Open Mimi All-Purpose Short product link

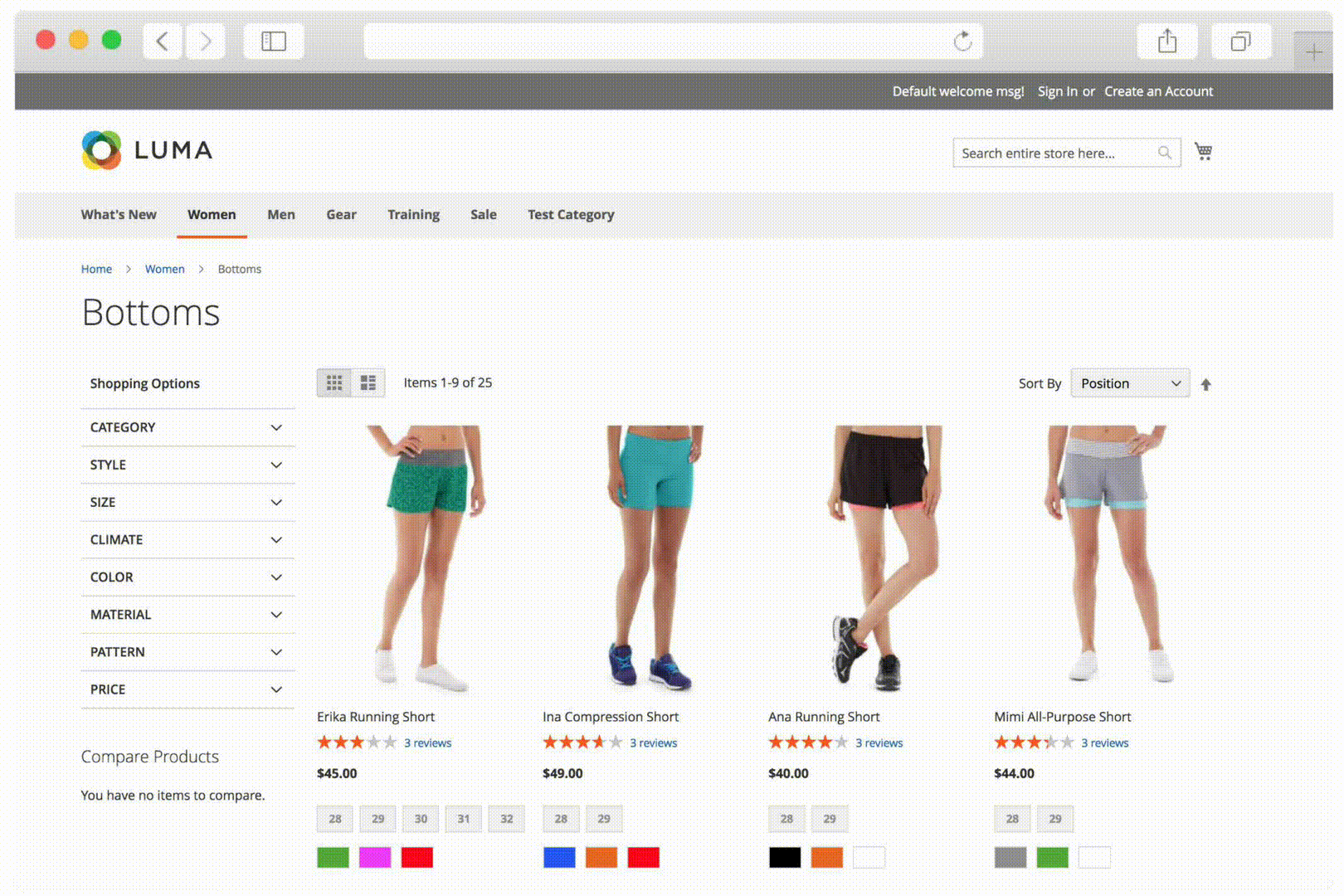1063,717
